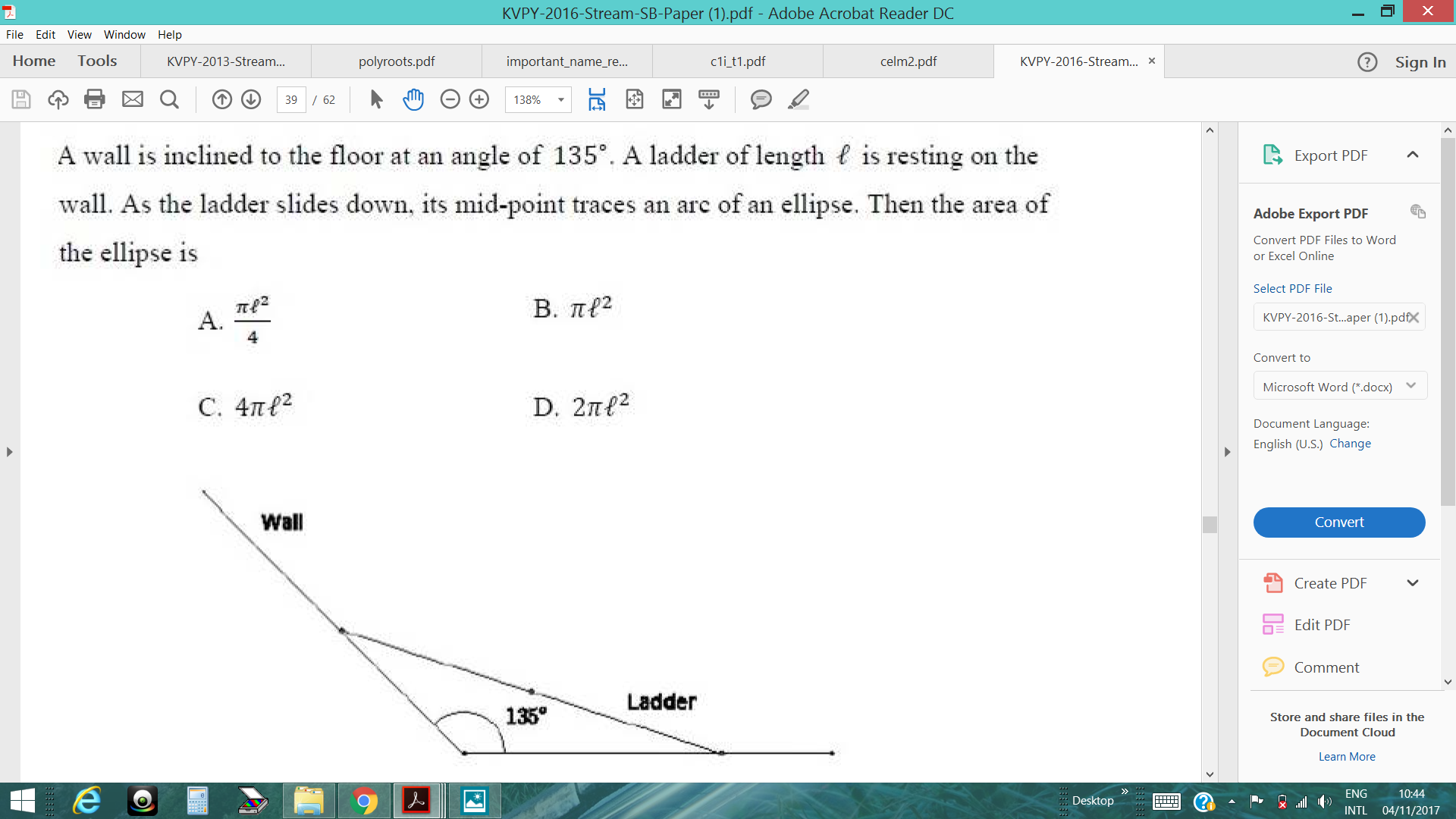1456x819 pixels.
Task: Open the Window menu
Action: [124, 35]
